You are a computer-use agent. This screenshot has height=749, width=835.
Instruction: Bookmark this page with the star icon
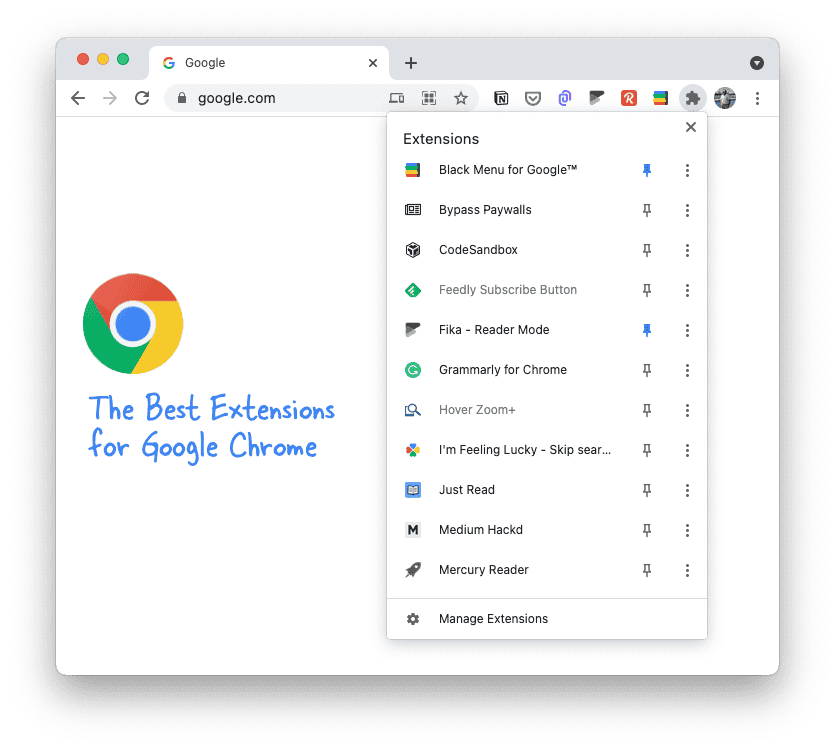click(x=461, y=98)
